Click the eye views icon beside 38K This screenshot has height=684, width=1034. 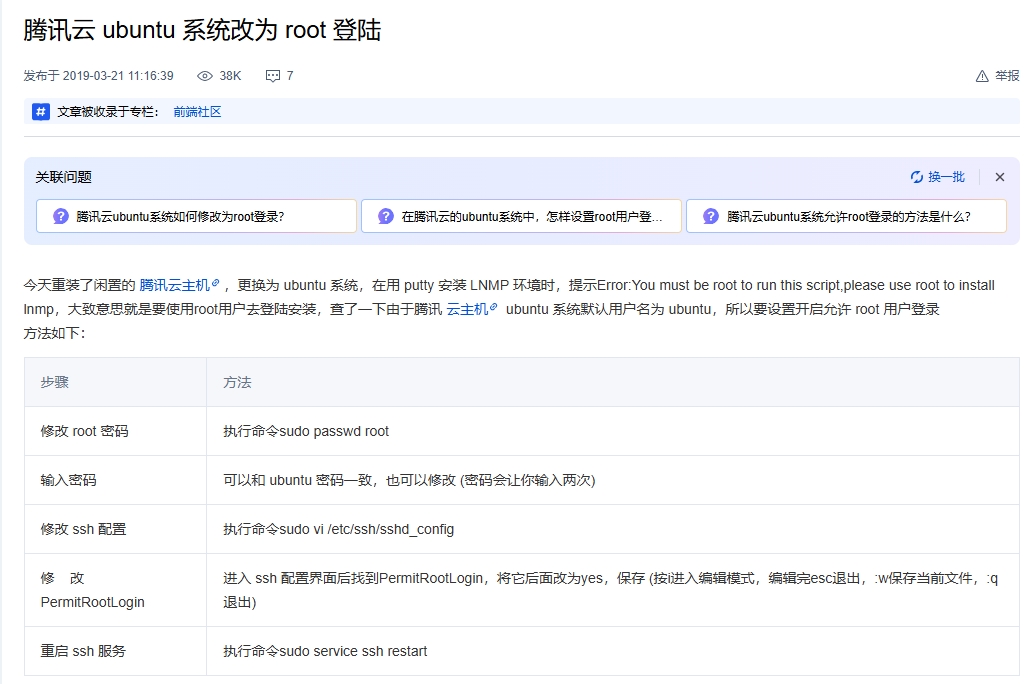205,76
